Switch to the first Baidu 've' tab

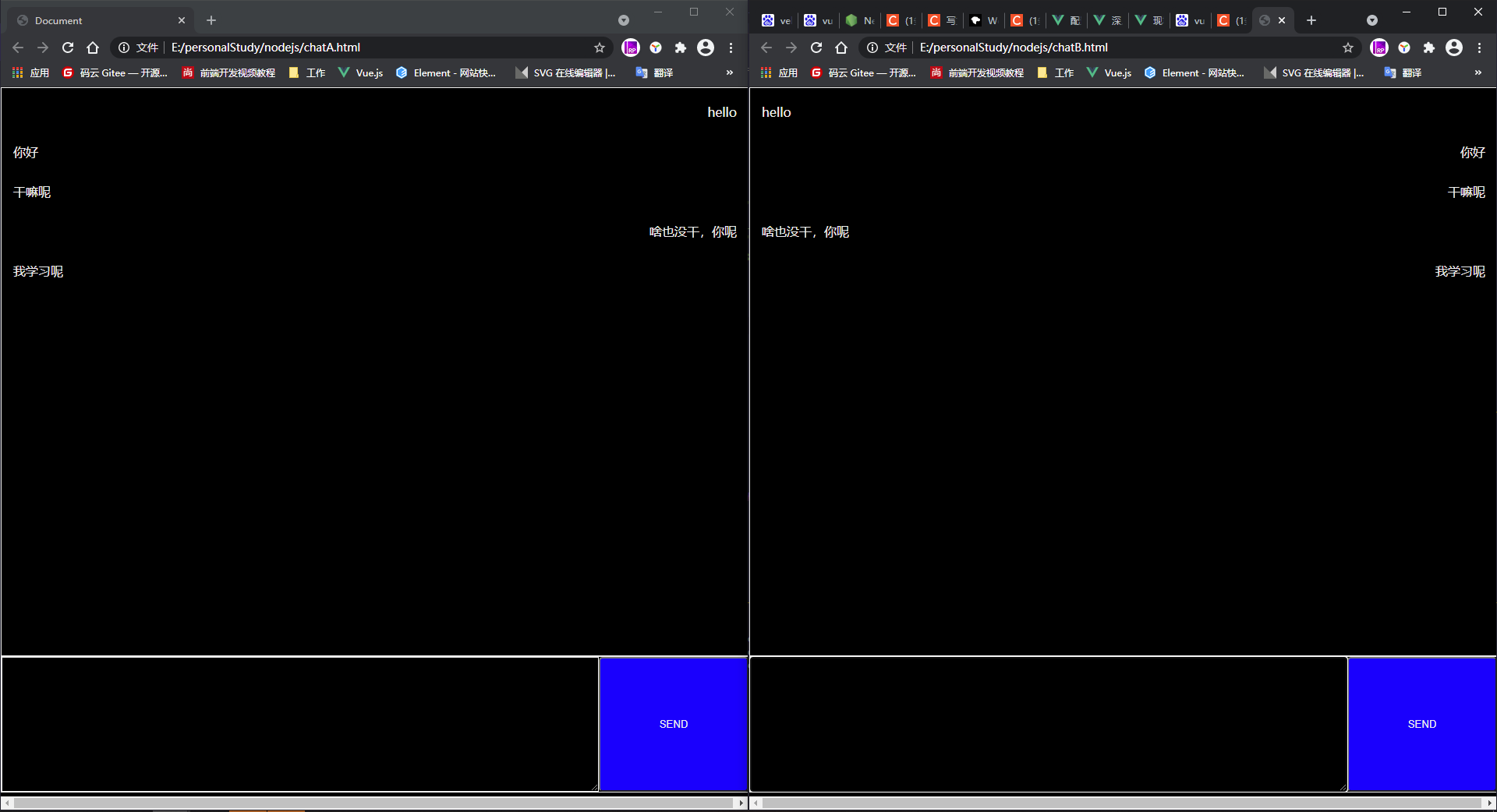pos(777,20)
